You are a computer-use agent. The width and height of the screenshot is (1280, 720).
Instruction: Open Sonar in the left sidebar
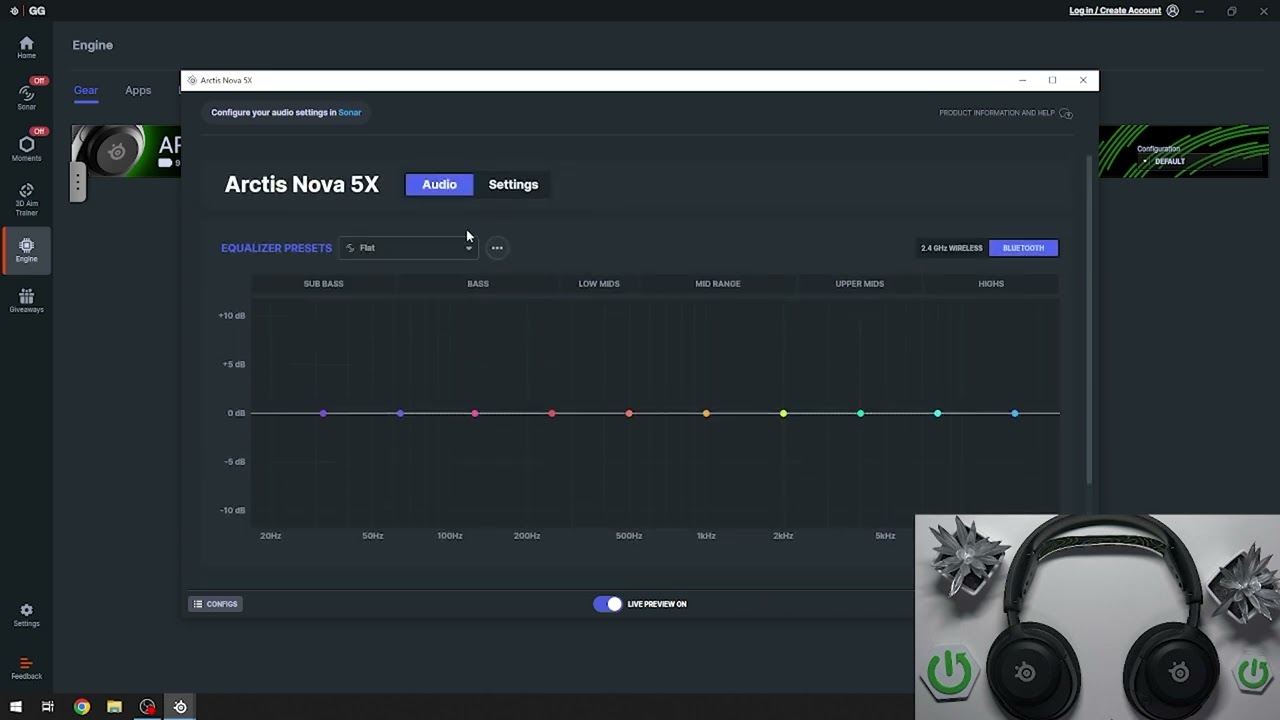click(x=26, y=95)
